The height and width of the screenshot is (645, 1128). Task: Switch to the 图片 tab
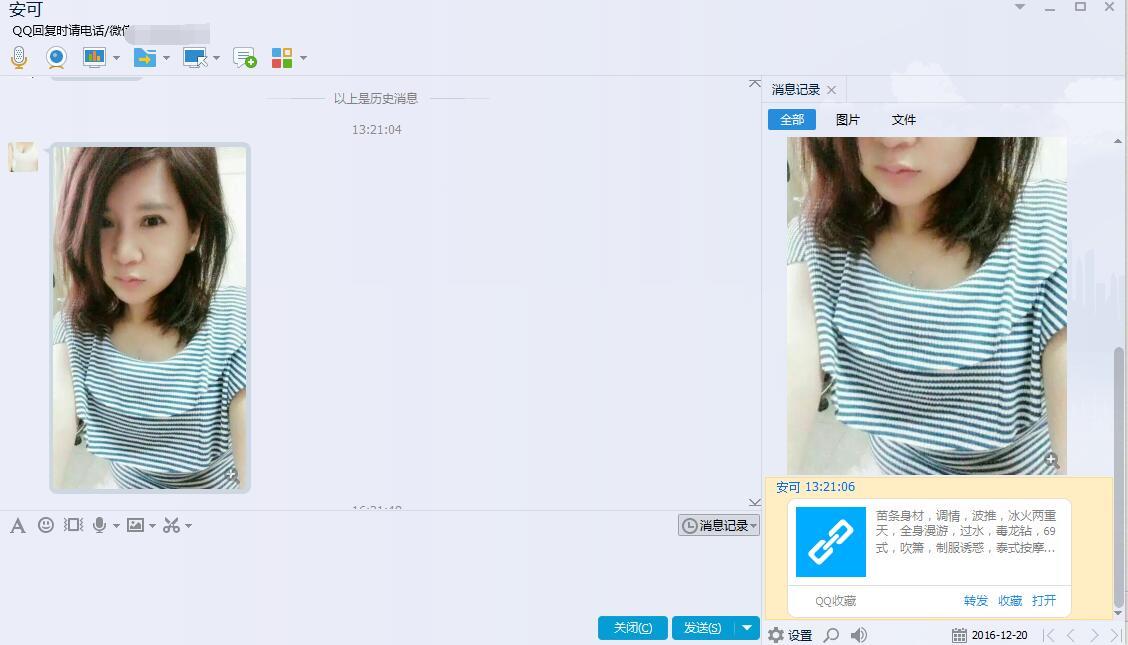(x=847, y=120)
